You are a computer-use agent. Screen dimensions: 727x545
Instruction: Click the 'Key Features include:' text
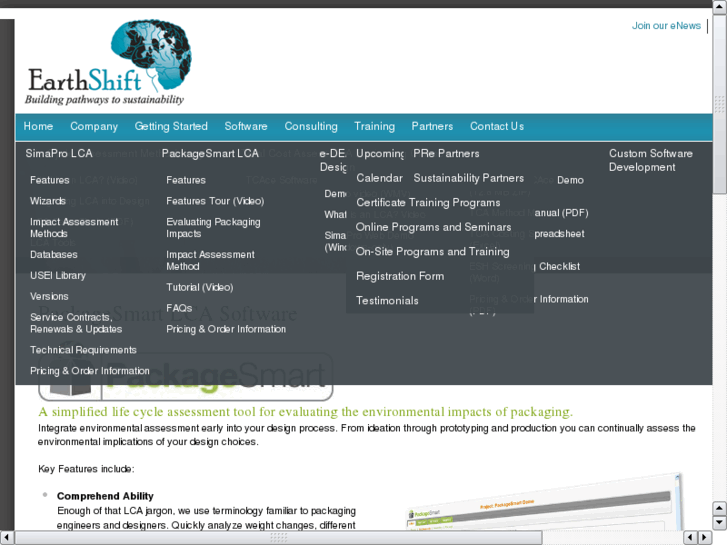(86, 469)
